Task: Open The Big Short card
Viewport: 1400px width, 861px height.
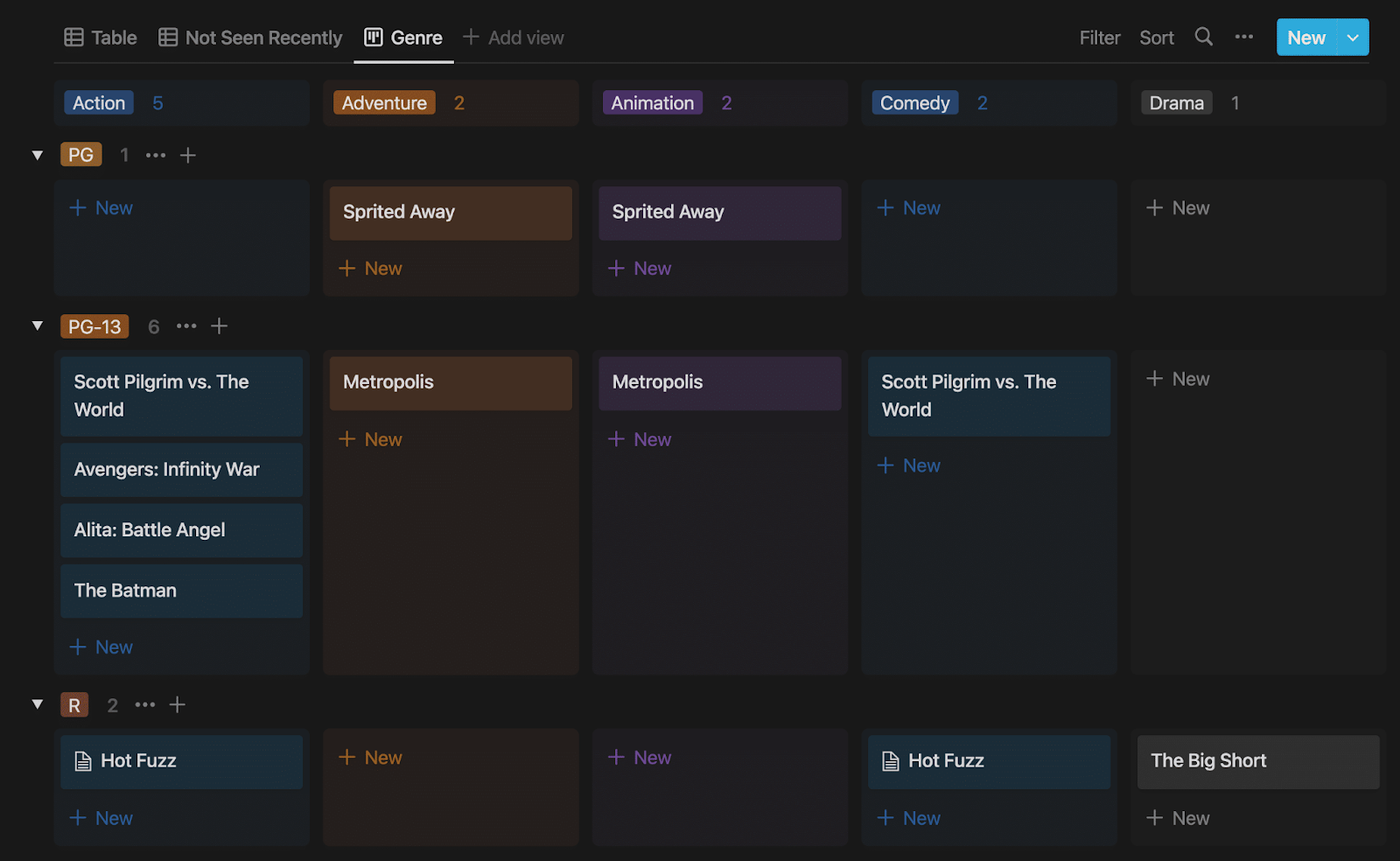Action: (x=1258, y=761)
